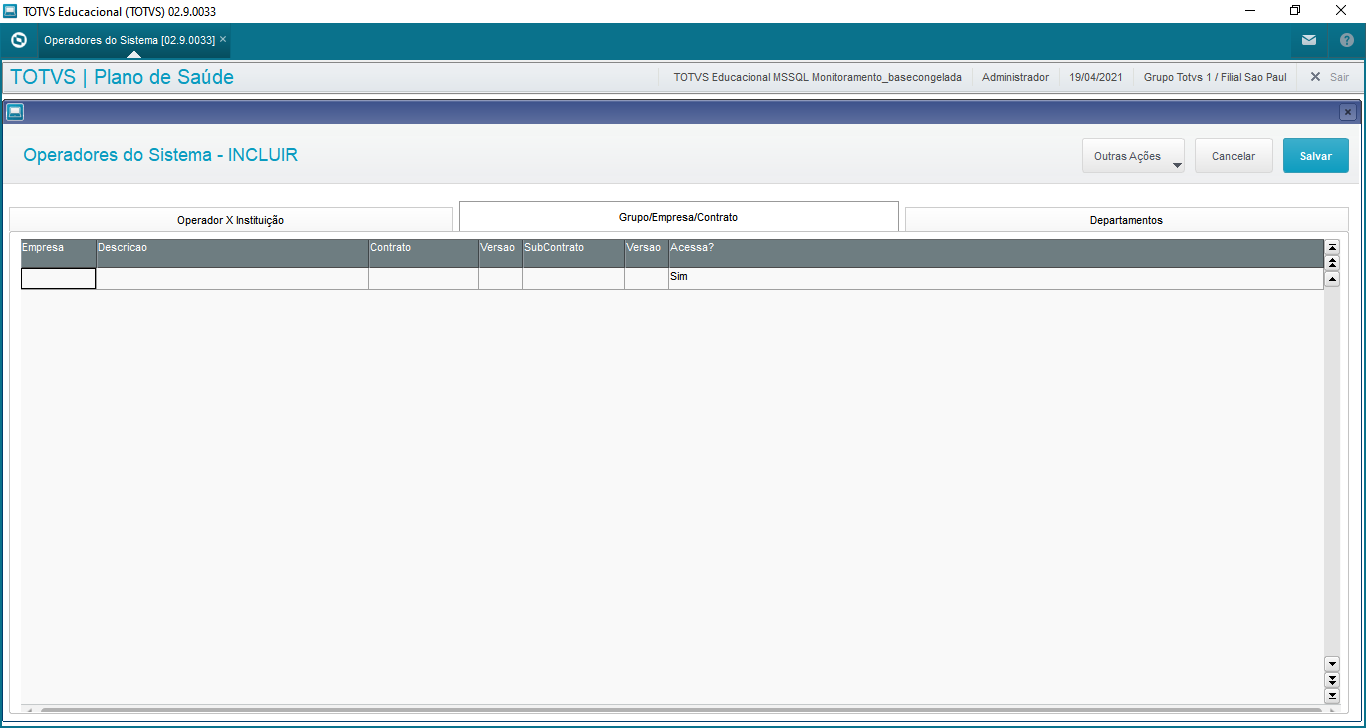The height and width of the screenshot is (728, 1366).
Task: Click the Descricao column header
Action: pyautogui.click(x=232, y=253)
